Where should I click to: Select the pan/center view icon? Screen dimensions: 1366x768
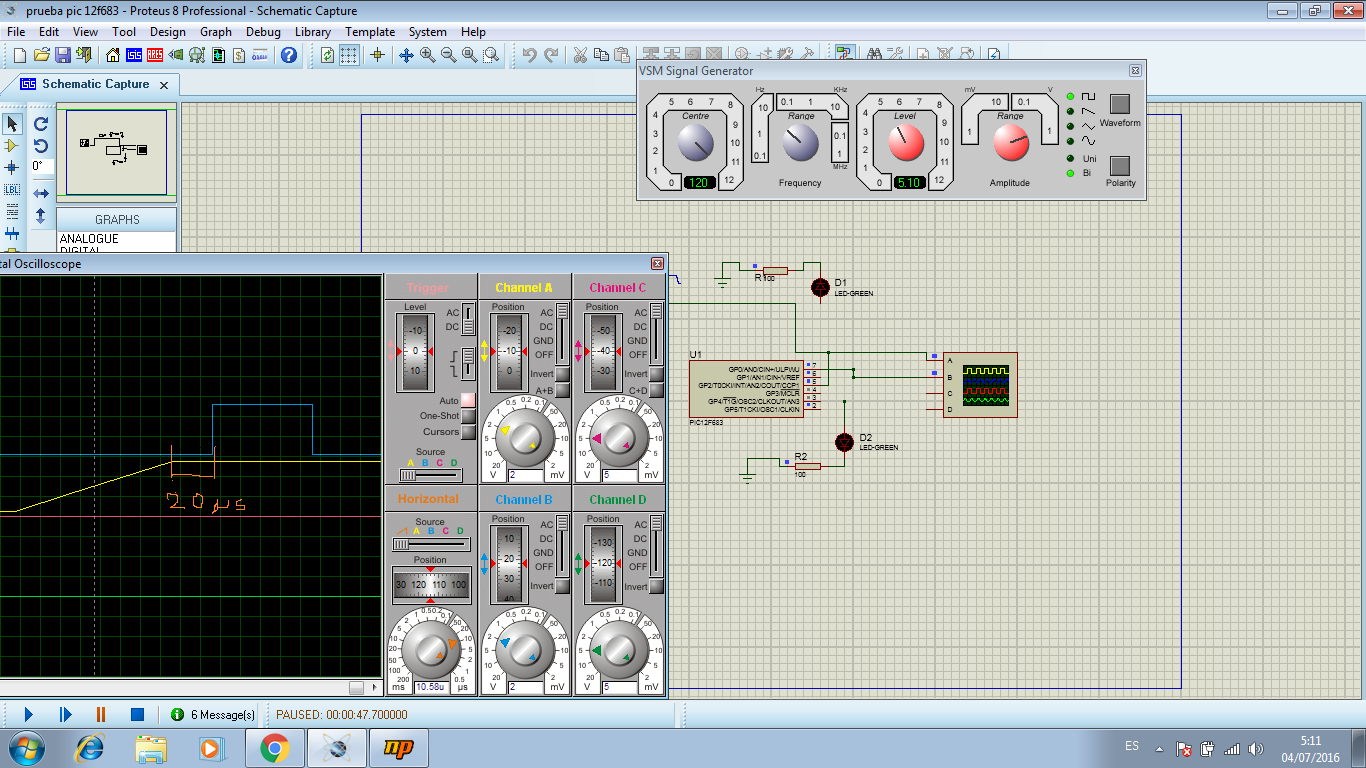[x=407, y=55]
